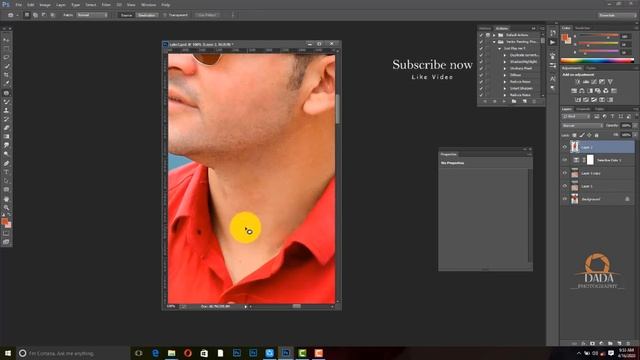Click Lock transparent pixels icon

coord(575,135)
